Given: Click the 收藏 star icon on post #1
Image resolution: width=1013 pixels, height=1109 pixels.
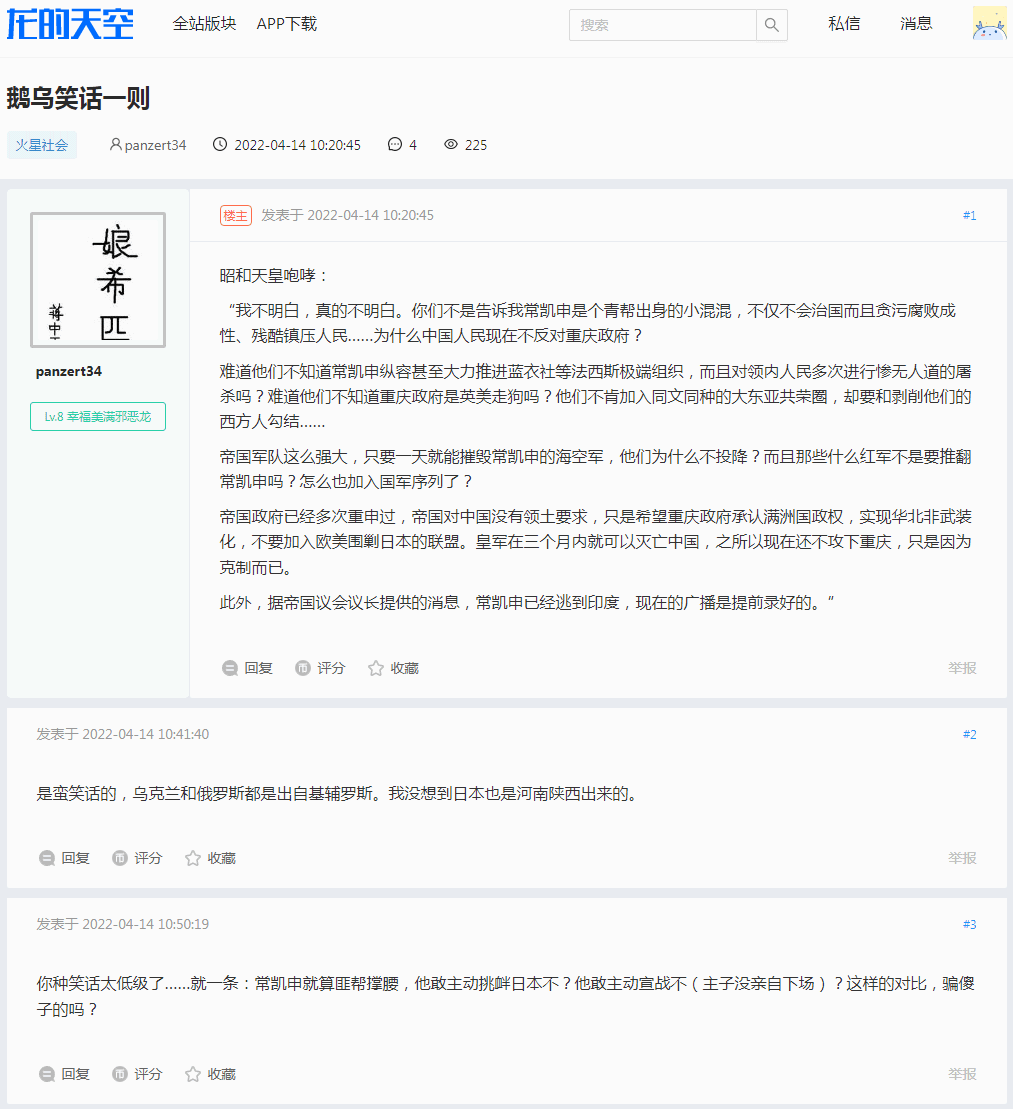Looking at the screenshot, I should [x=376, y=668].
